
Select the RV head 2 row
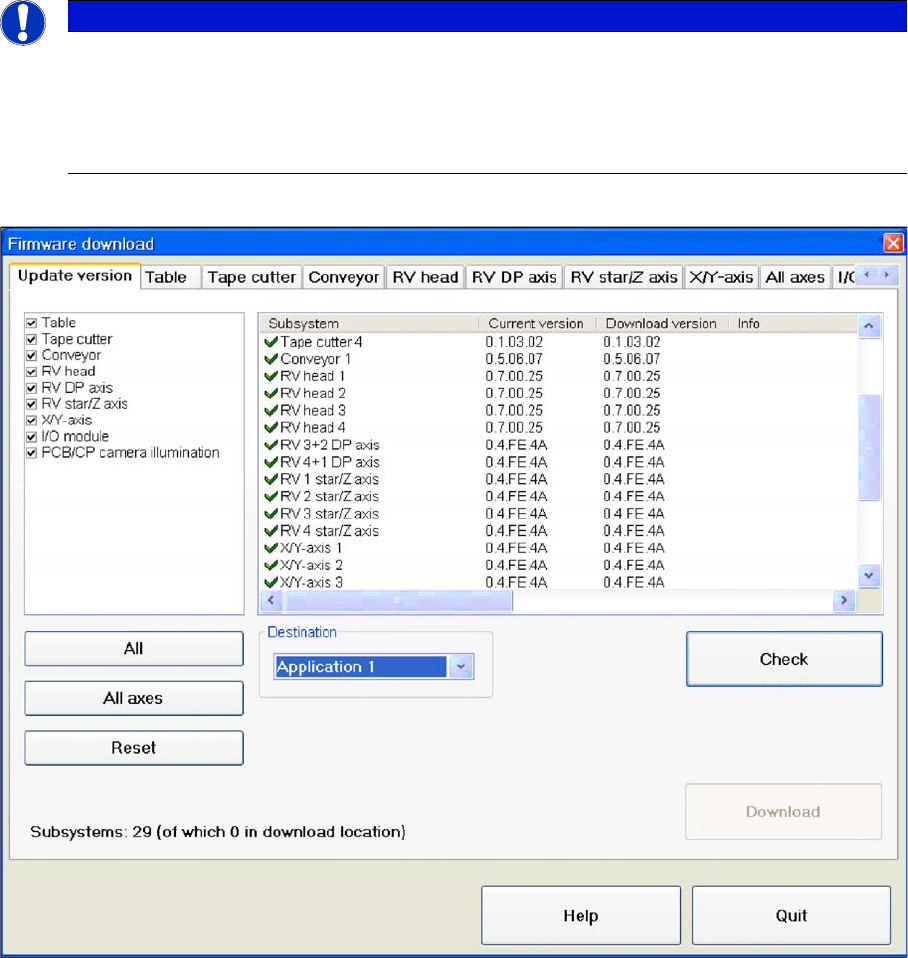click(558, 393)
